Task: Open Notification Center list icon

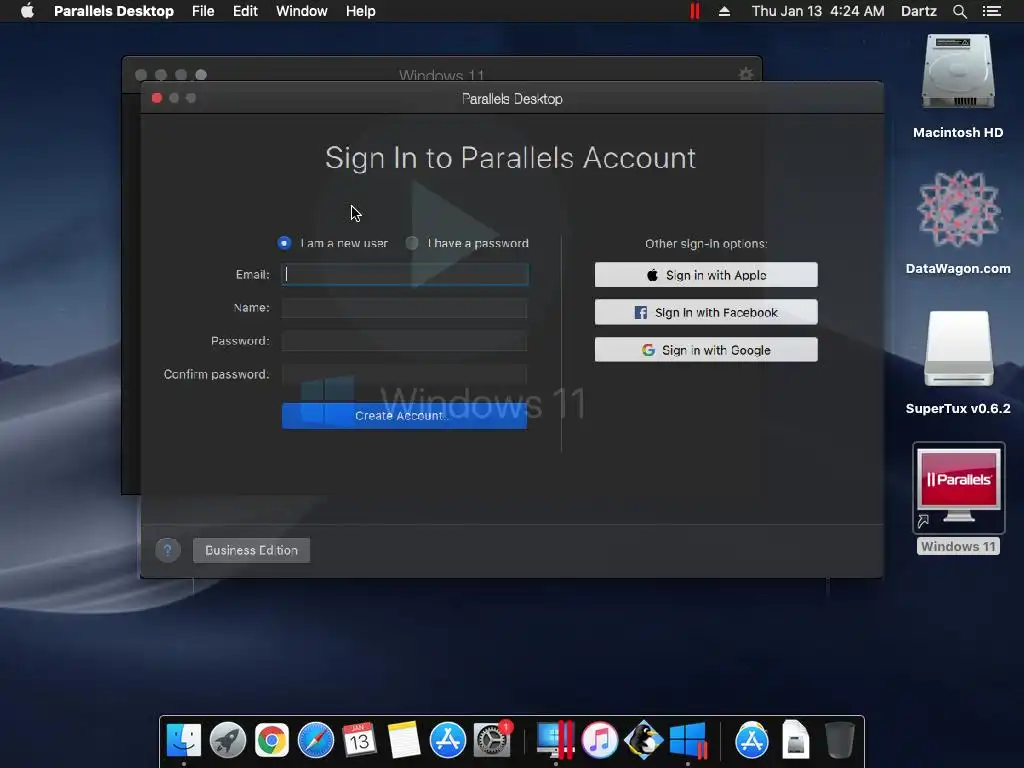Action: pyautogui.click(x=992, y=11)
